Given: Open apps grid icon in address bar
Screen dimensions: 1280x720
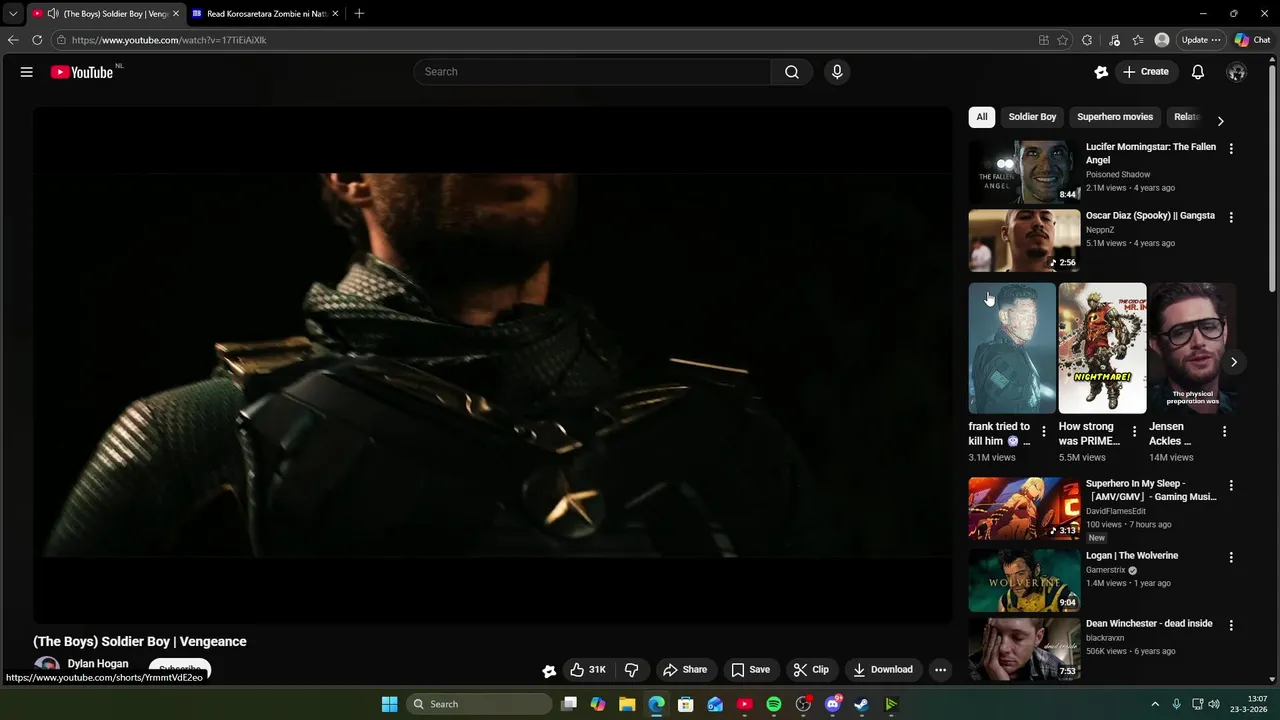Looking at the screenshot, I should [x=1044, y=40].
